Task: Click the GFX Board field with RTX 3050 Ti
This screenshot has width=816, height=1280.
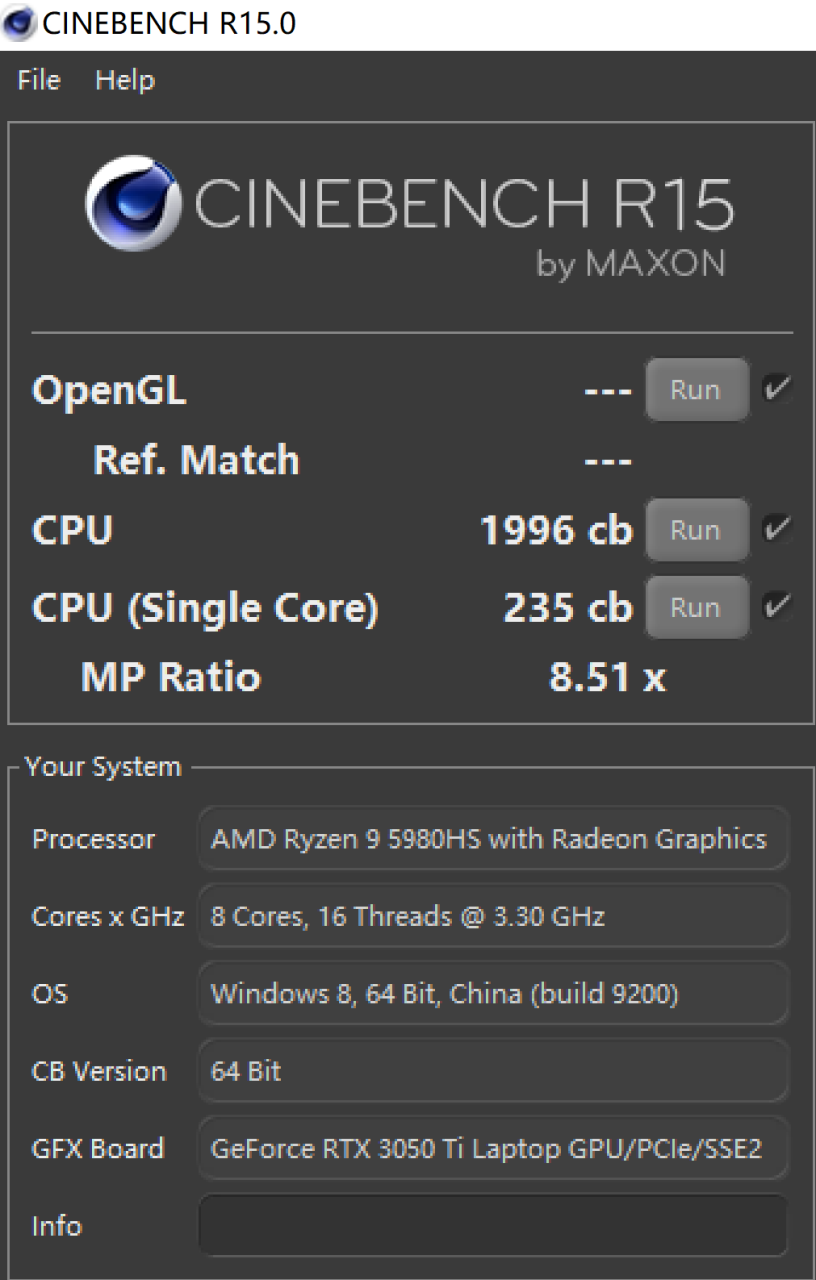Action: coord(493,1148)
